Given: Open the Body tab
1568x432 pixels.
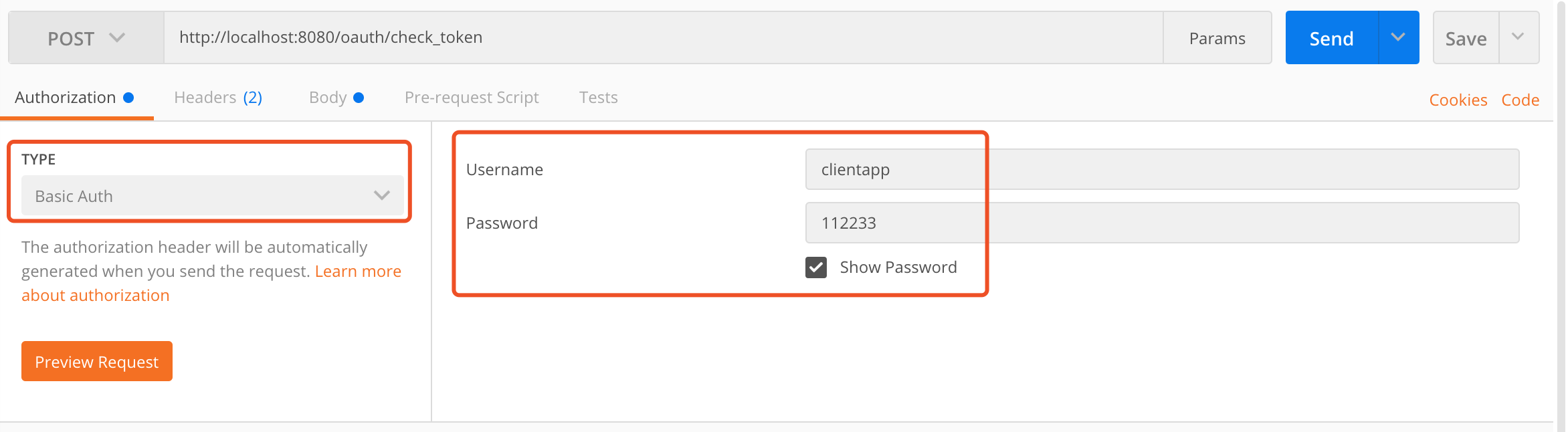Looking at the screenshot, I should coord(328,98).
